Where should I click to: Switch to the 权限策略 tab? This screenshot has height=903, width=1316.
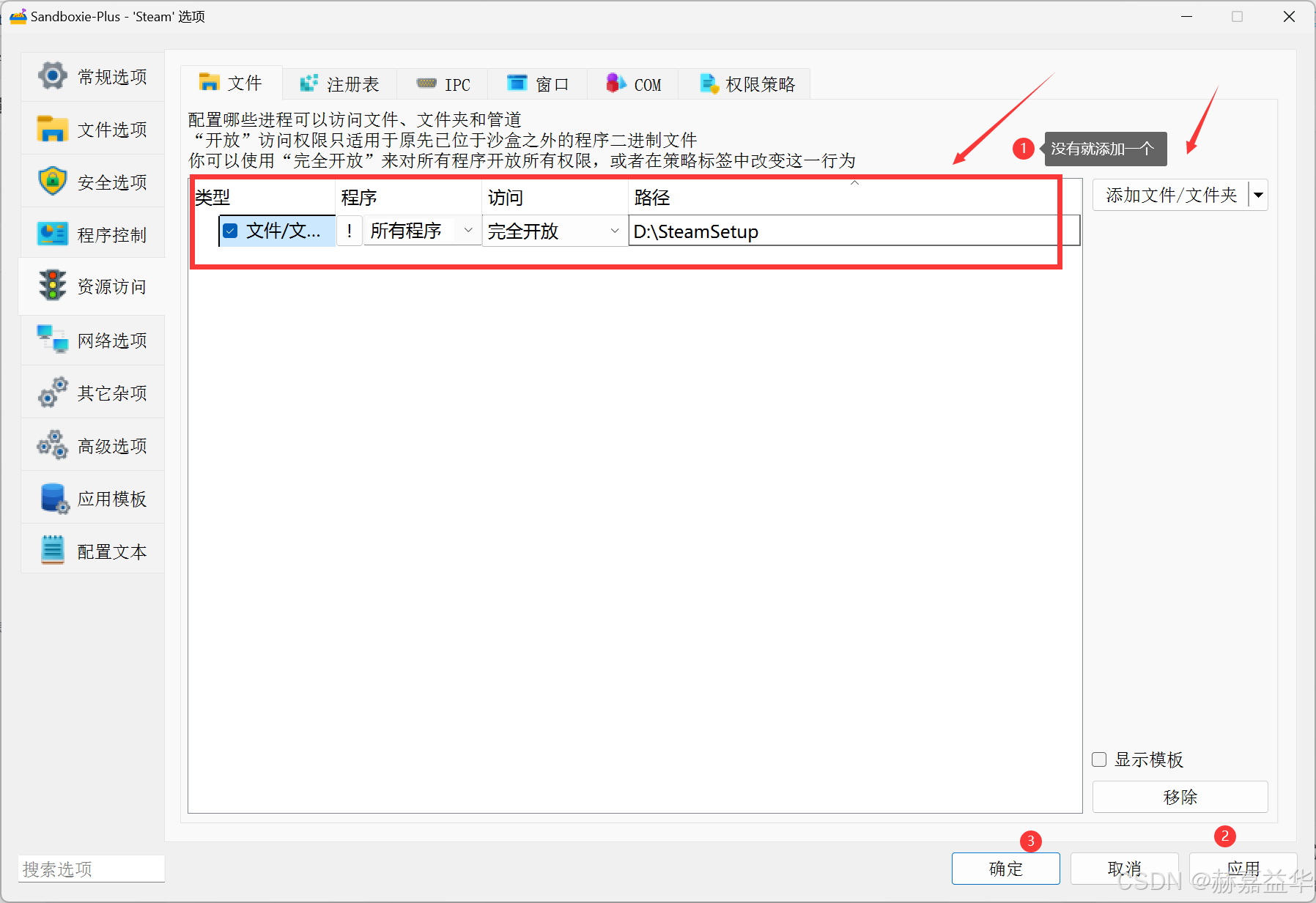tap(744, 84)
